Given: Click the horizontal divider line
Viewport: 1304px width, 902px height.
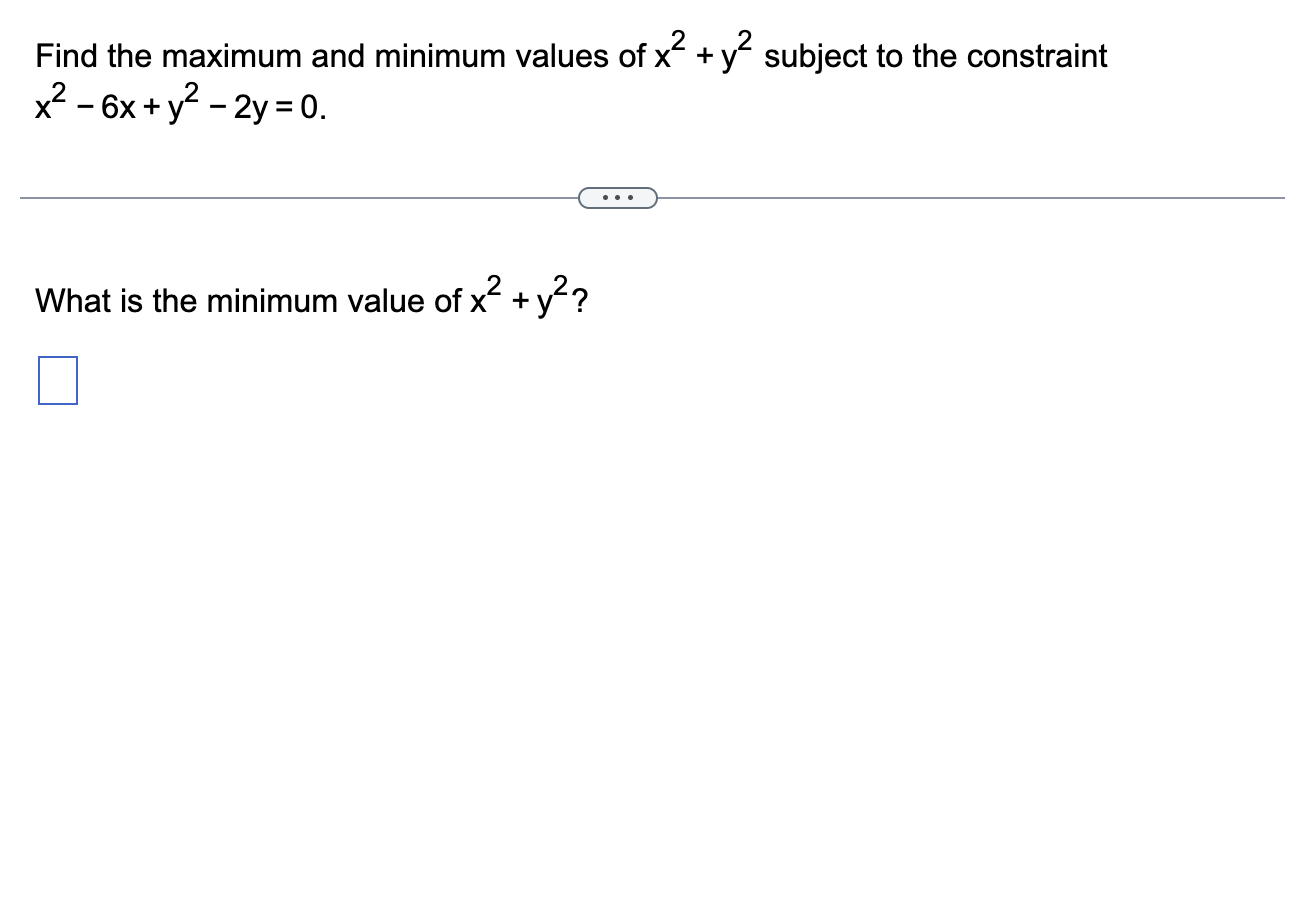Looking at the screenshot, I should tap(300, 198).
